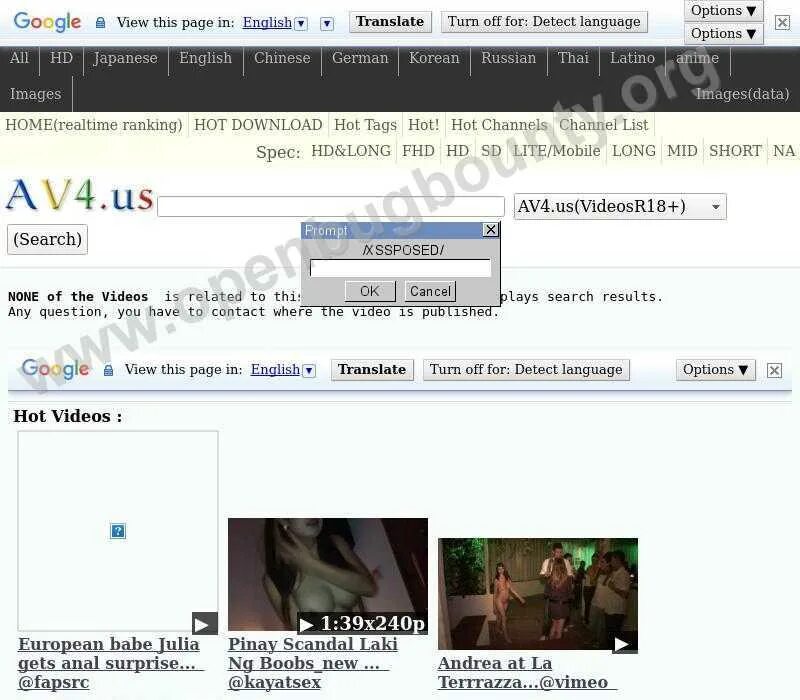Open Hot Tags page
This screenshot has height=700, width=800.
(x=365, y=125)
